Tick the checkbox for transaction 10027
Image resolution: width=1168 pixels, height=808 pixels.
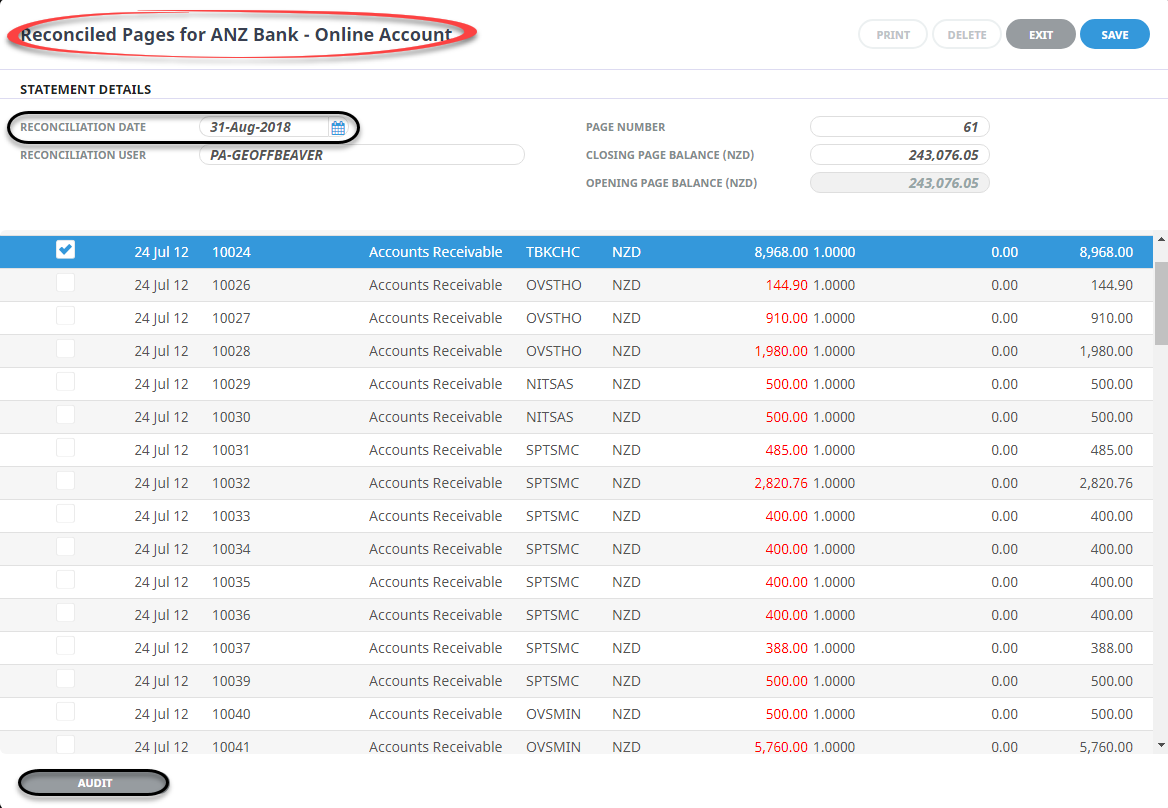coord(66,316)
